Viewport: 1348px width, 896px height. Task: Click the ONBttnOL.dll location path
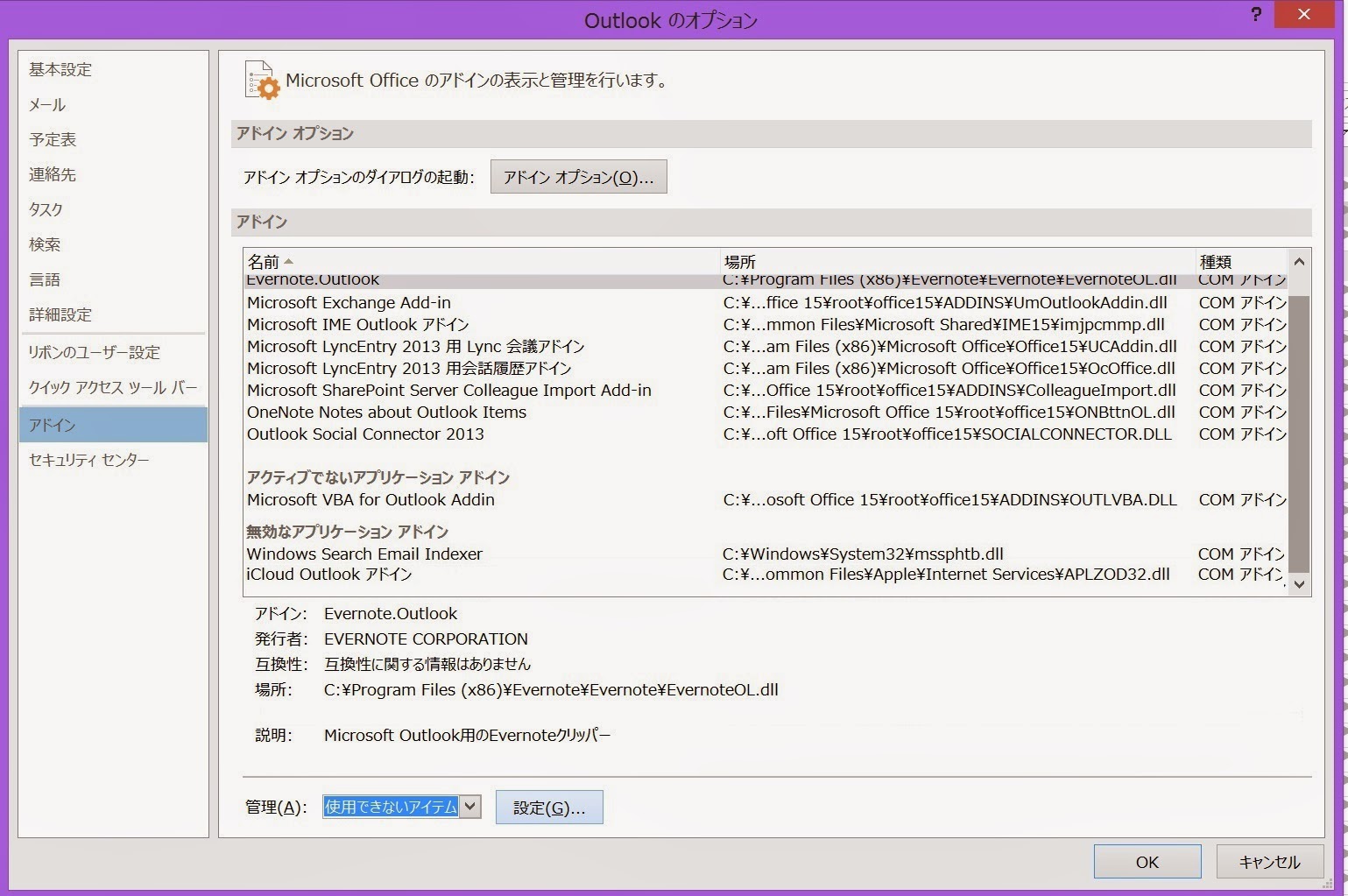pos(949,413)
